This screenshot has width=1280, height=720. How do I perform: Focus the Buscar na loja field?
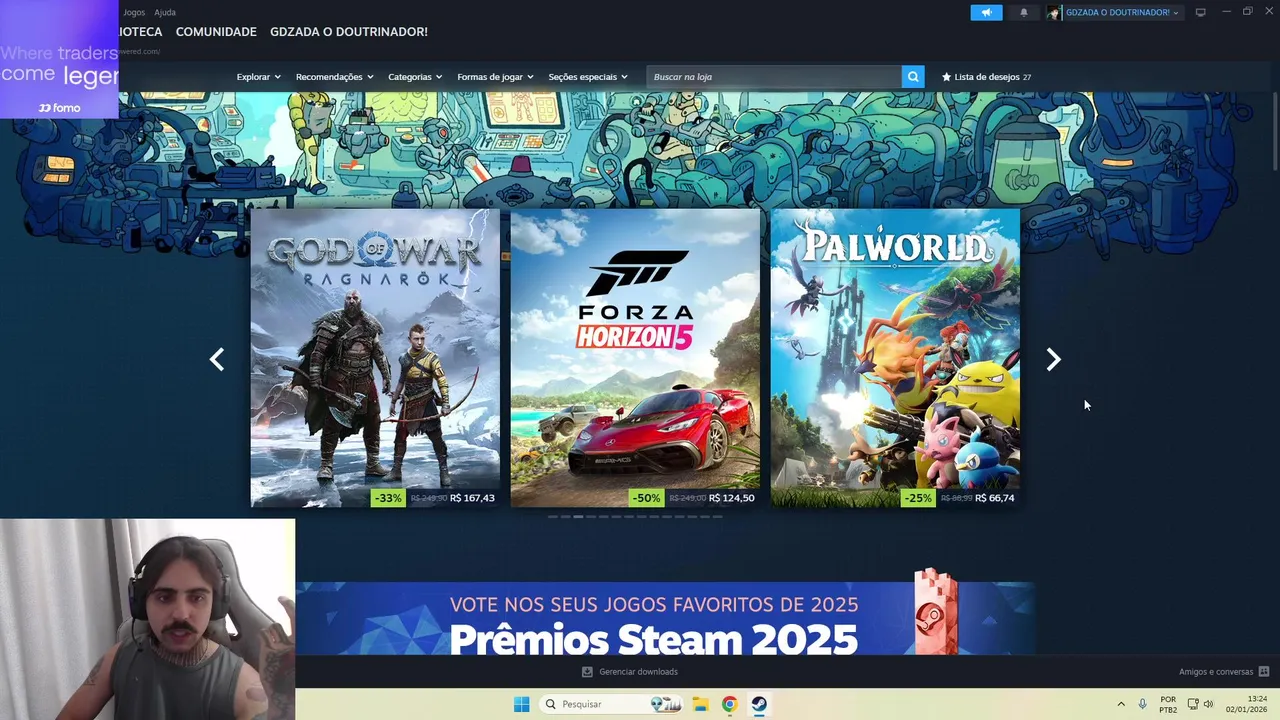pyautogui.click(x=774, y=76)
